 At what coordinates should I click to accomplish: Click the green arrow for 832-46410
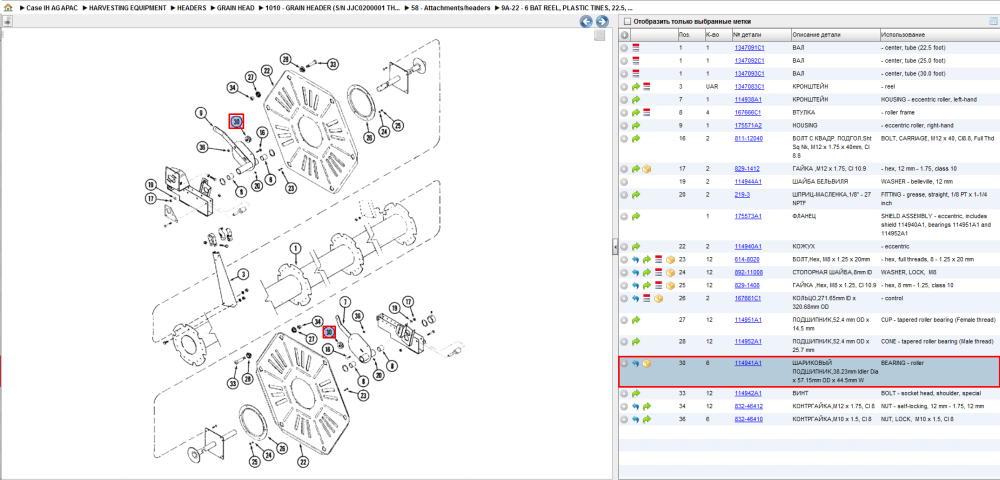[x=647, y=419]
